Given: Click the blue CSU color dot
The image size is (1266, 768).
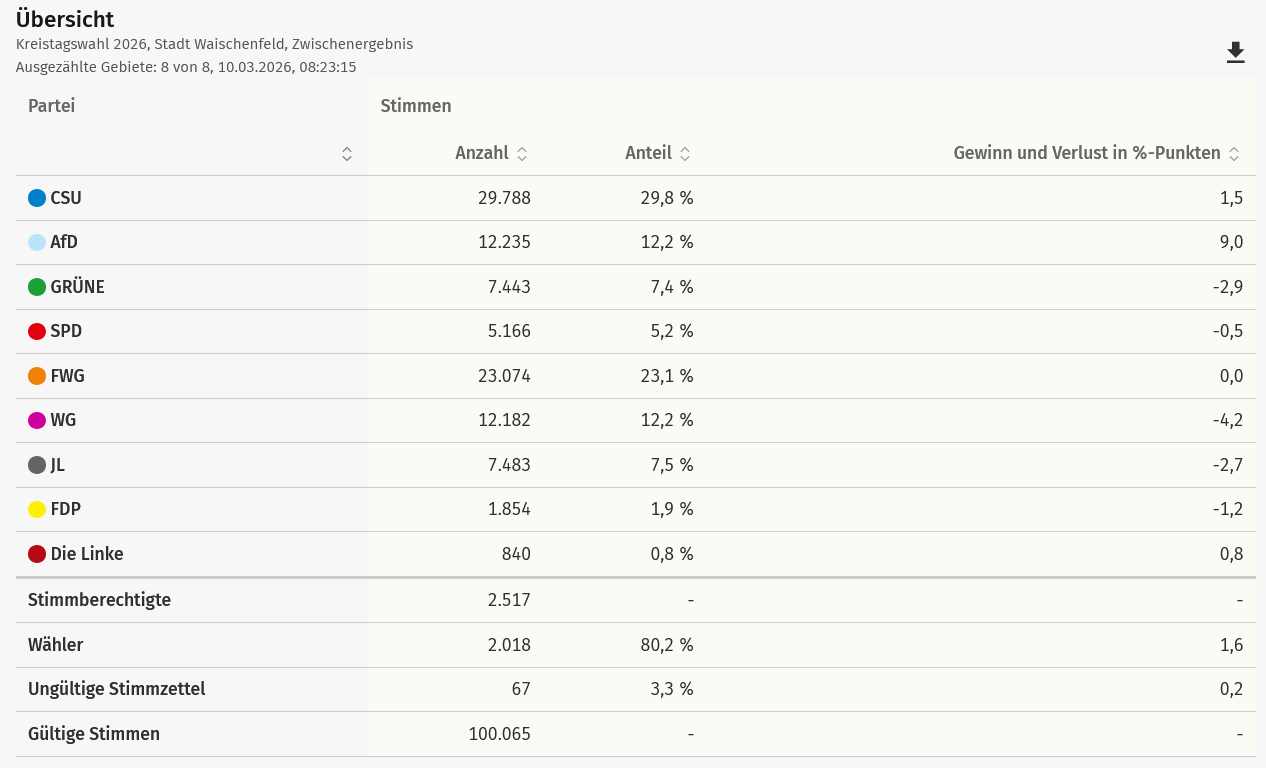Looking at the screenshot, I should tap(37, 198).
